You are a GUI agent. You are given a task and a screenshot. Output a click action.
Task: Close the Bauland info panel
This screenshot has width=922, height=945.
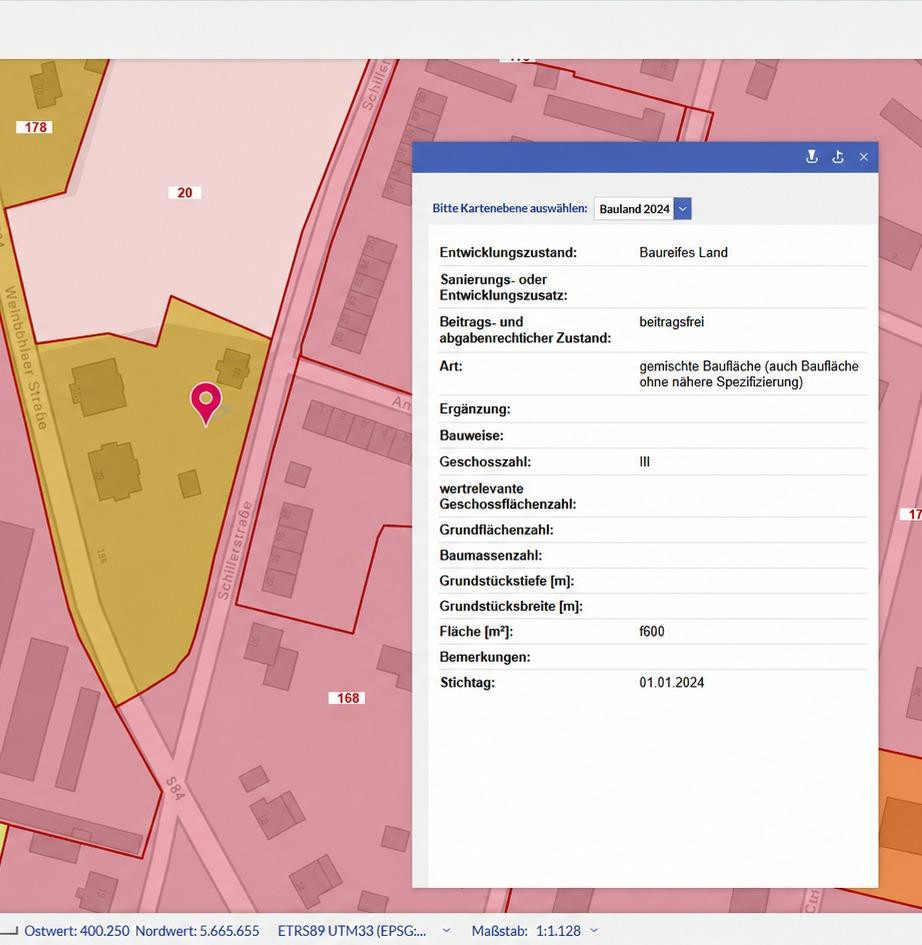864,157
